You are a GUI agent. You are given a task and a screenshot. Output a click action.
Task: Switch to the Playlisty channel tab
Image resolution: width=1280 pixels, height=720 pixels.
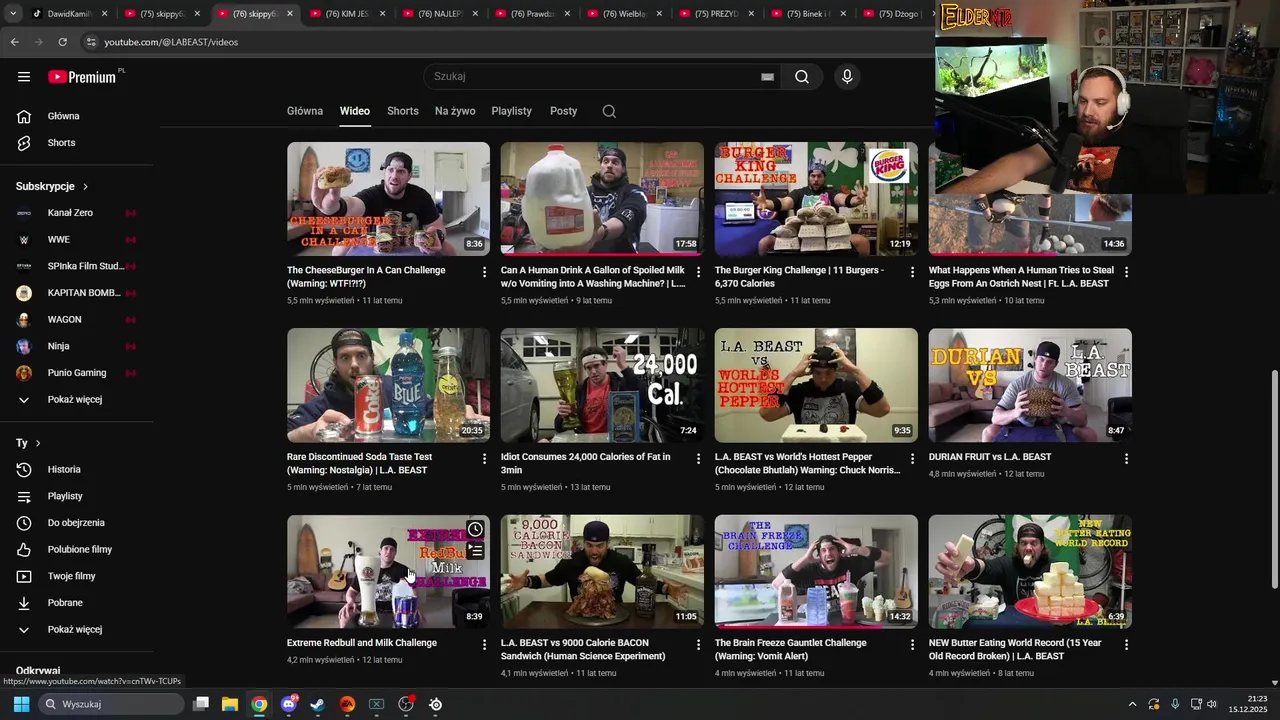512,111
